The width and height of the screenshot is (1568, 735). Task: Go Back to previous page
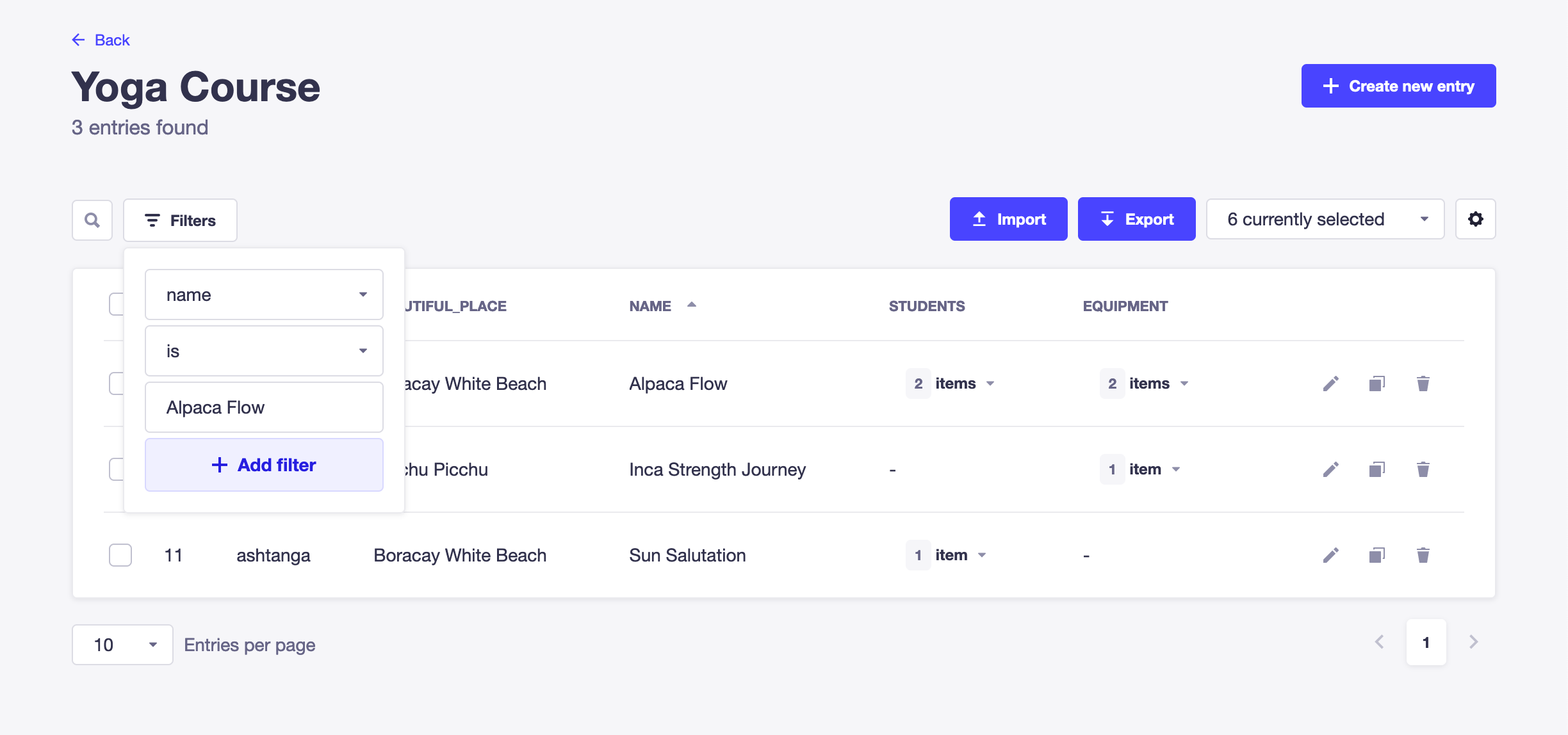point(101,40)
